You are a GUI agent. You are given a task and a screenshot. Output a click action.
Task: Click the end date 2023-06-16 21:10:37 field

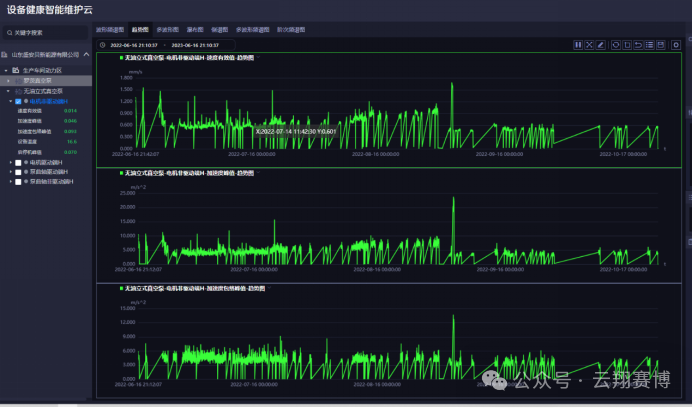pos(195,45)
